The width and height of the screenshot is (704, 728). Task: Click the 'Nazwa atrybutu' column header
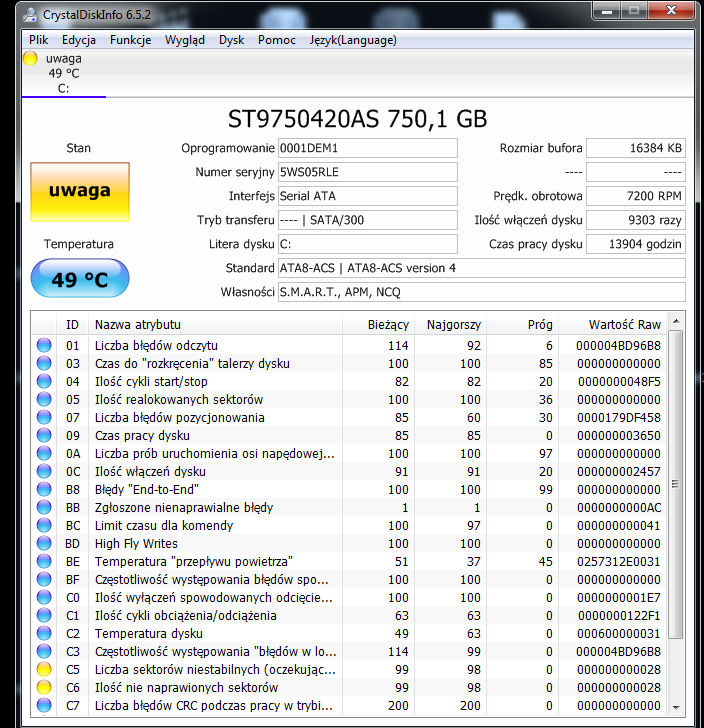point(215,325)
